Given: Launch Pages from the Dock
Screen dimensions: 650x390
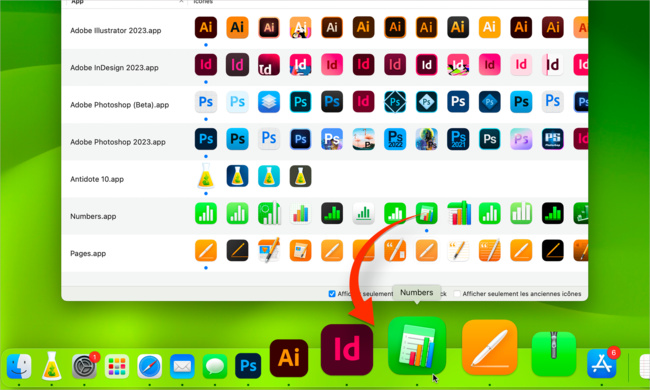Looking at the screenshot, I should 490,347.
